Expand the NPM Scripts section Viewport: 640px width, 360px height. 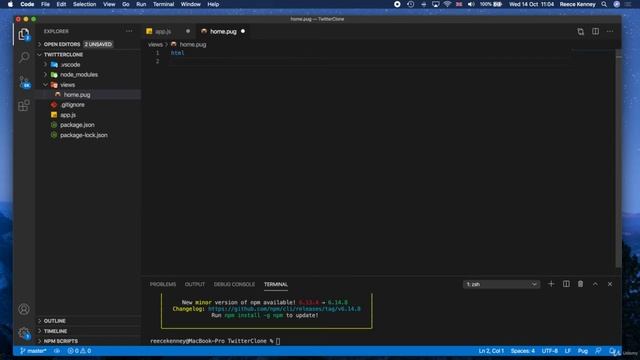coord(88,341)
